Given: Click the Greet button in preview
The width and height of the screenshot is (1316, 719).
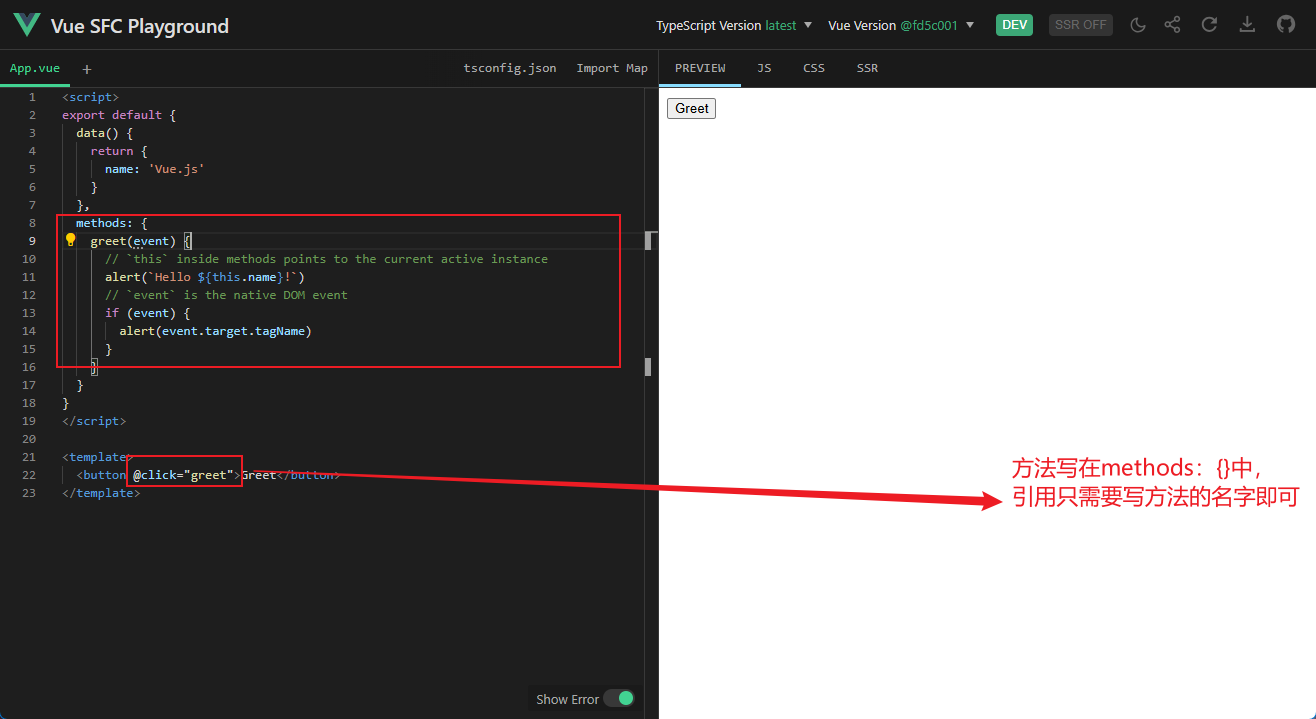Looking at the screenshot, I should 691,108.
